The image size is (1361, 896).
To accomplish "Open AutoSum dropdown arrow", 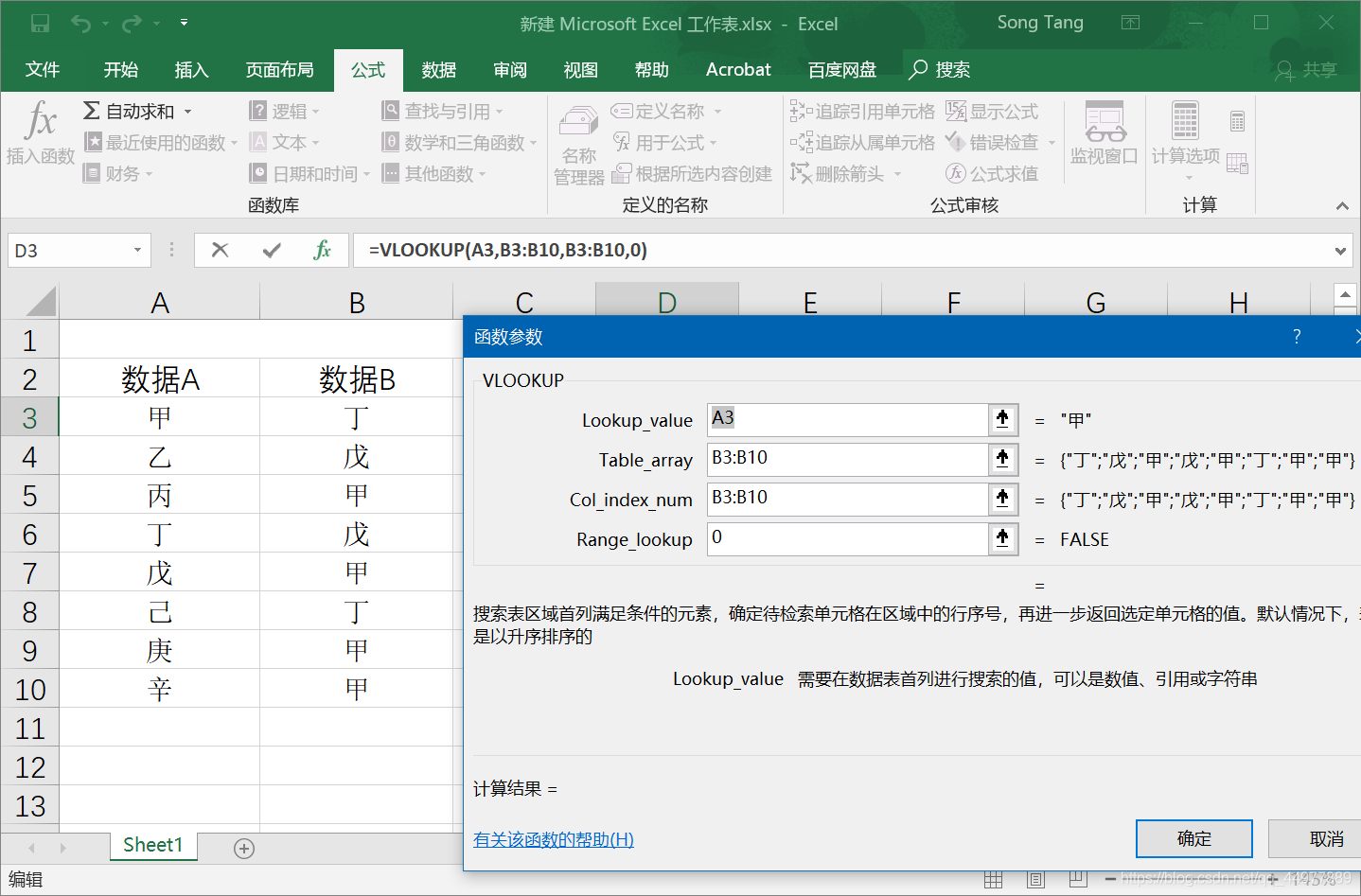I will 187,113.
